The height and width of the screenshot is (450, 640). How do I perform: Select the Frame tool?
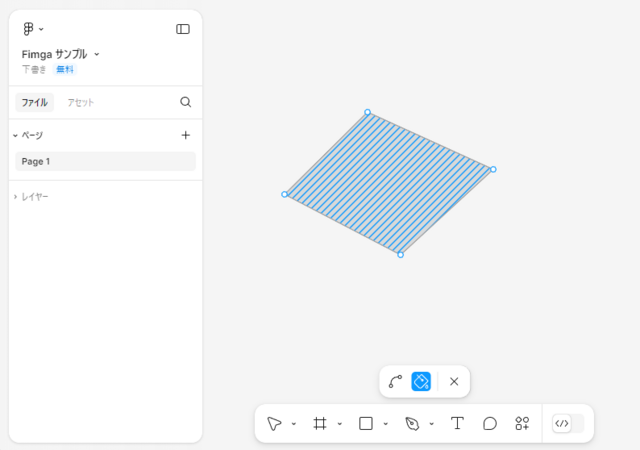coord(320,423)
